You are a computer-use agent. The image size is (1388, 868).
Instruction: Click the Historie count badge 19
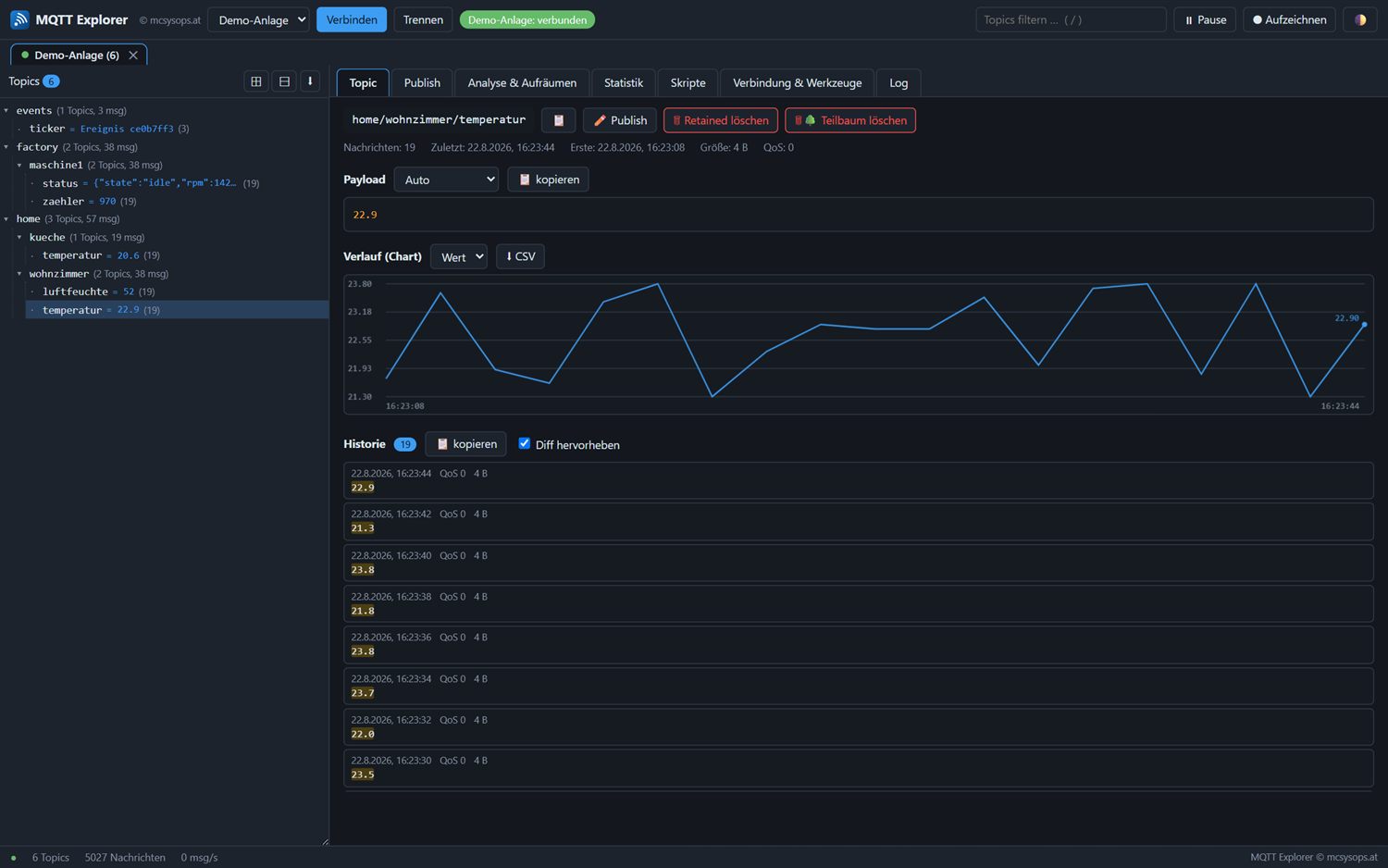point(404,444)
